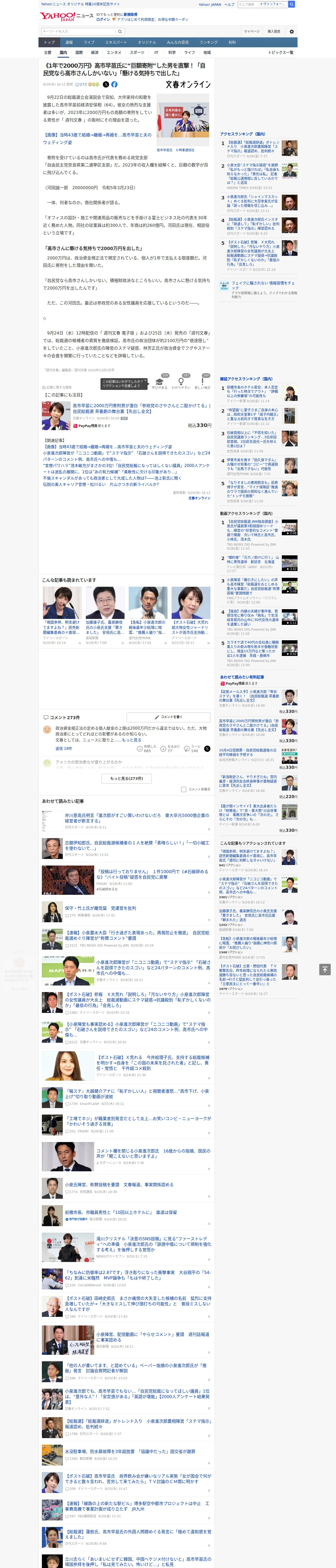Share the top comment on X
Image resolution: width=336 pixels, height=1568 pixels.
click(207, 749)
